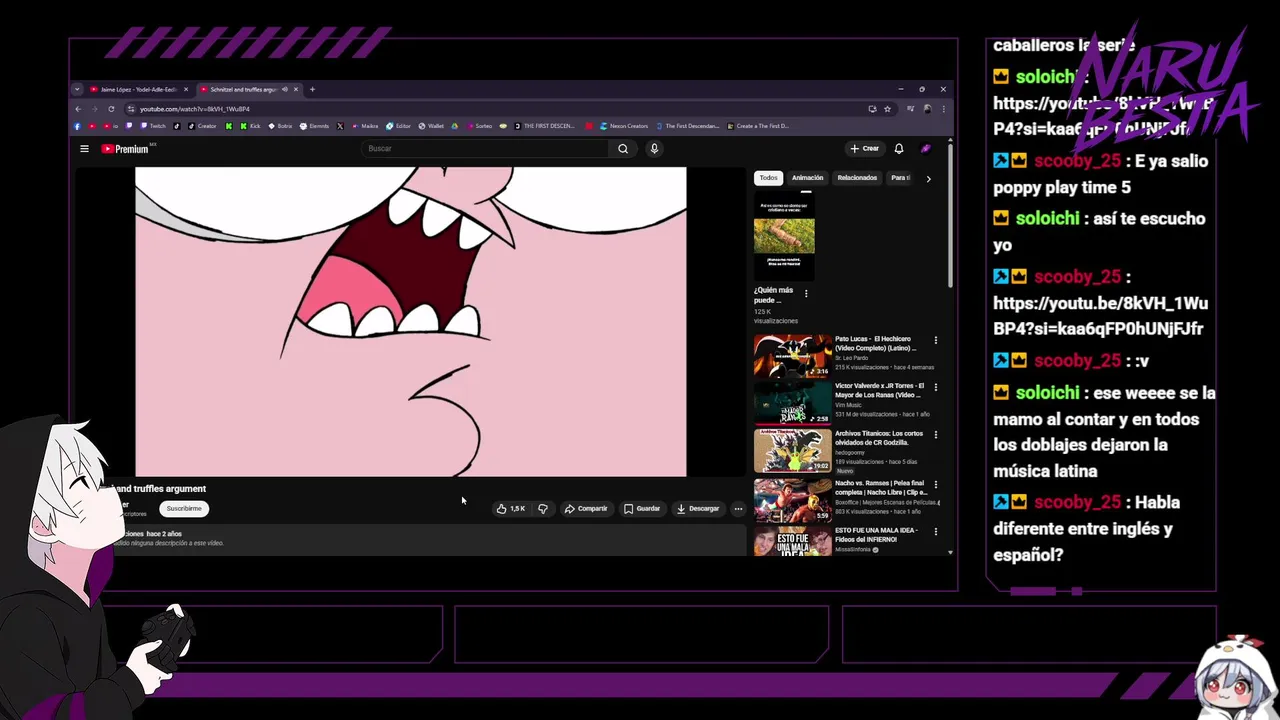Viewport: 1280px width, 720px height.
Task: Open THE FIRST DESCEN... bookmark
Action: point(545,126)
